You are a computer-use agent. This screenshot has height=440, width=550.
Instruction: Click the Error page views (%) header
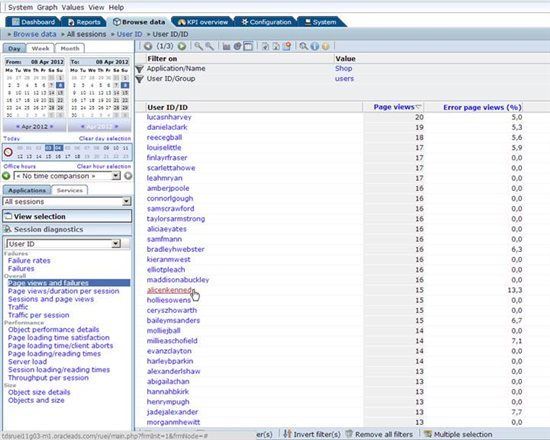pyautogui.click(x=482, y=107)
